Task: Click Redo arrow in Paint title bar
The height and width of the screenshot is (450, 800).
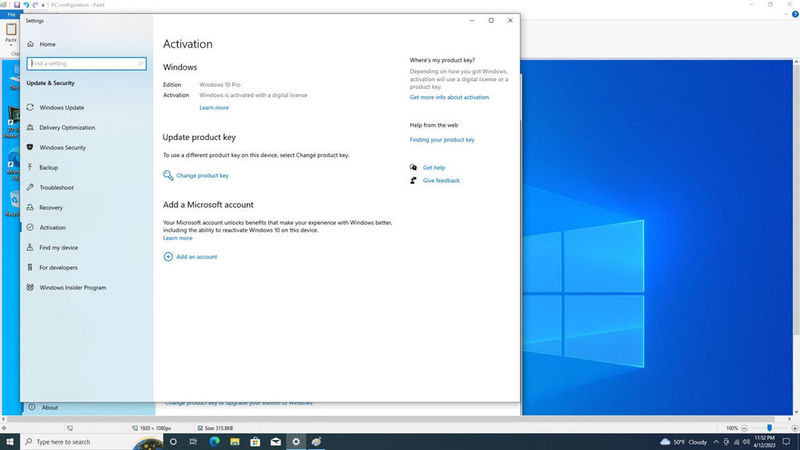Action: coord(35,5)
